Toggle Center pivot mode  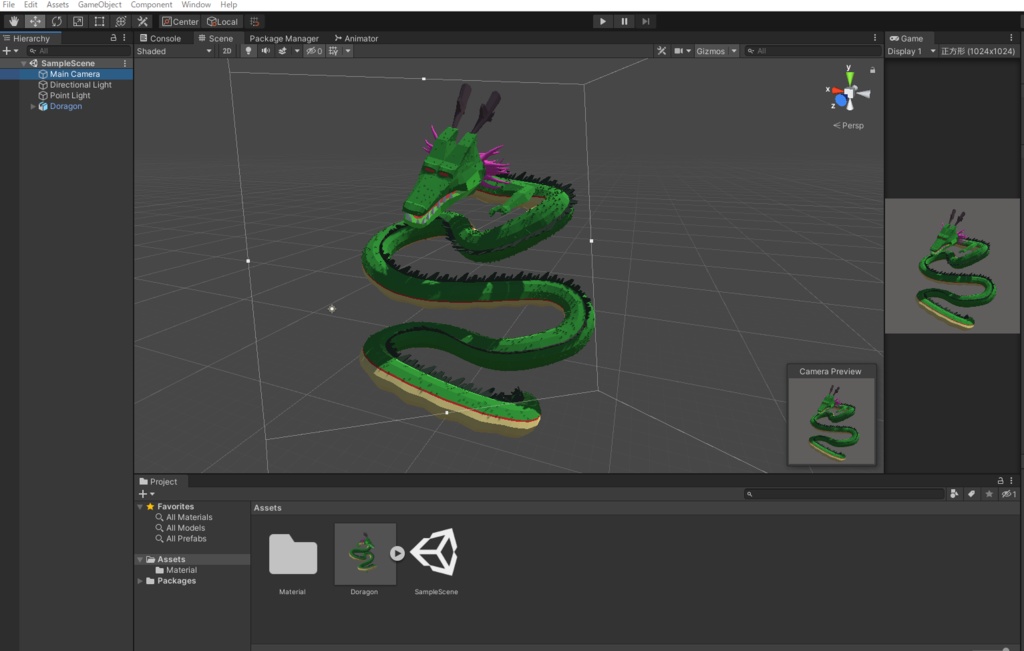pos(180,22)
